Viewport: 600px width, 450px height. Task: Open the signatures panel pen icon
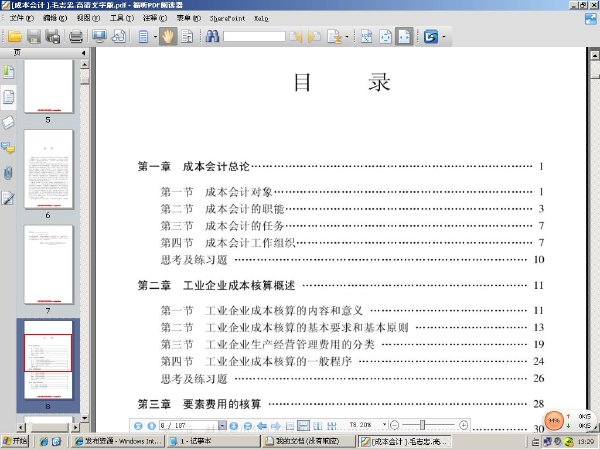pos(8,198)
